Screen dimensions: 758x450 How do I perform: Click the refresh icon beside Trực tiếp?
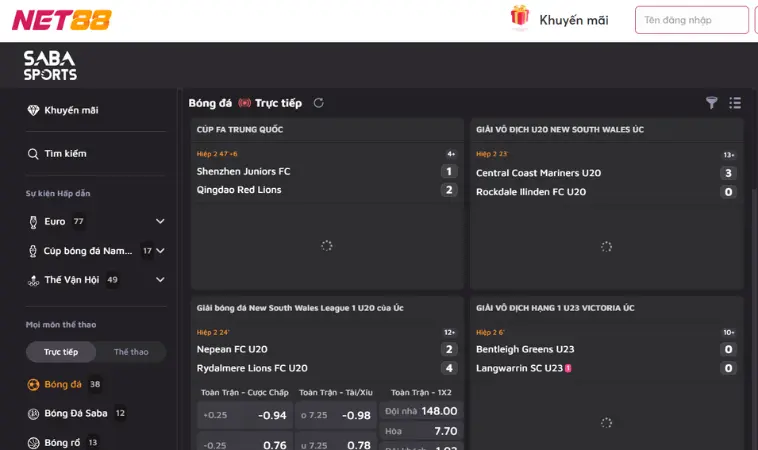coord(319,103)
